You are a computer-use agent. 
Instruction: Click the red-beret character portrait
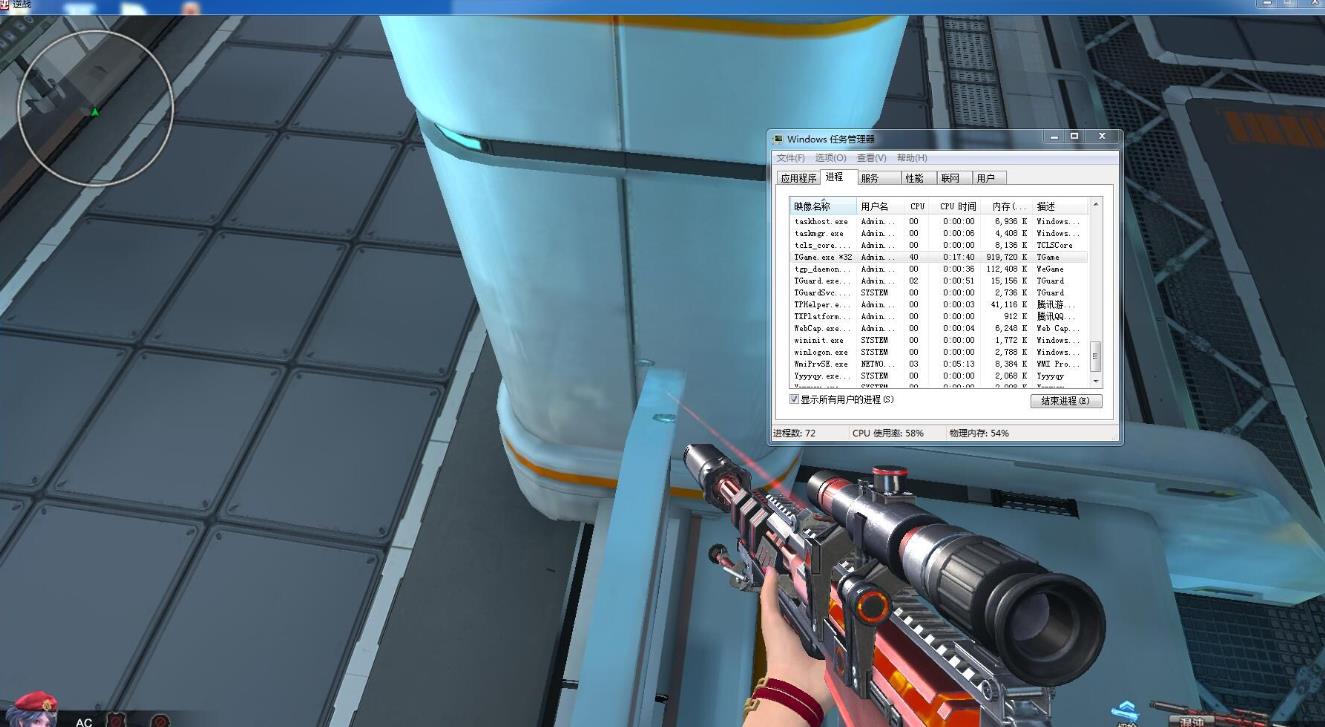(30, 708)
